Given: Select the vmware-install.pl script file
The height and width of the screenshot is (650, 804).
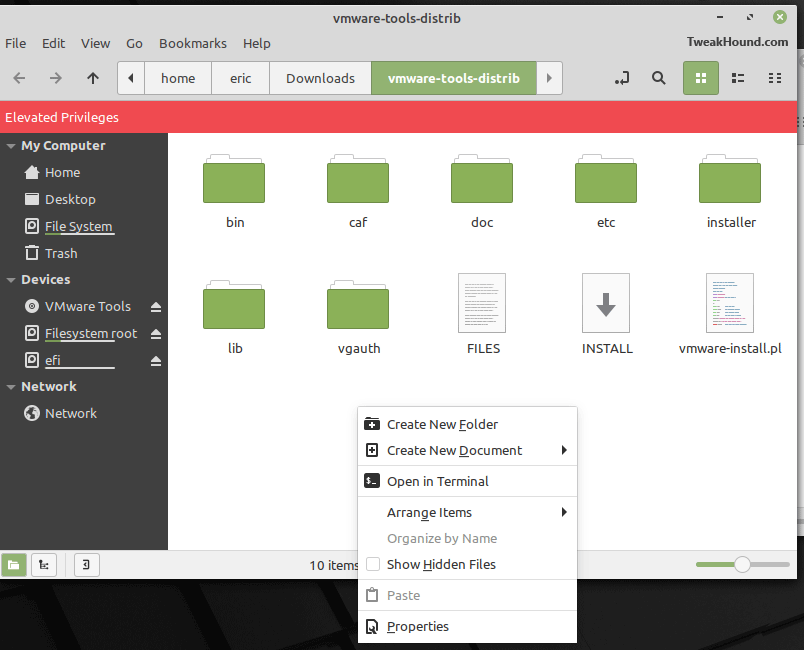Looking at the screenshot, I should click(x=730, y=303).
